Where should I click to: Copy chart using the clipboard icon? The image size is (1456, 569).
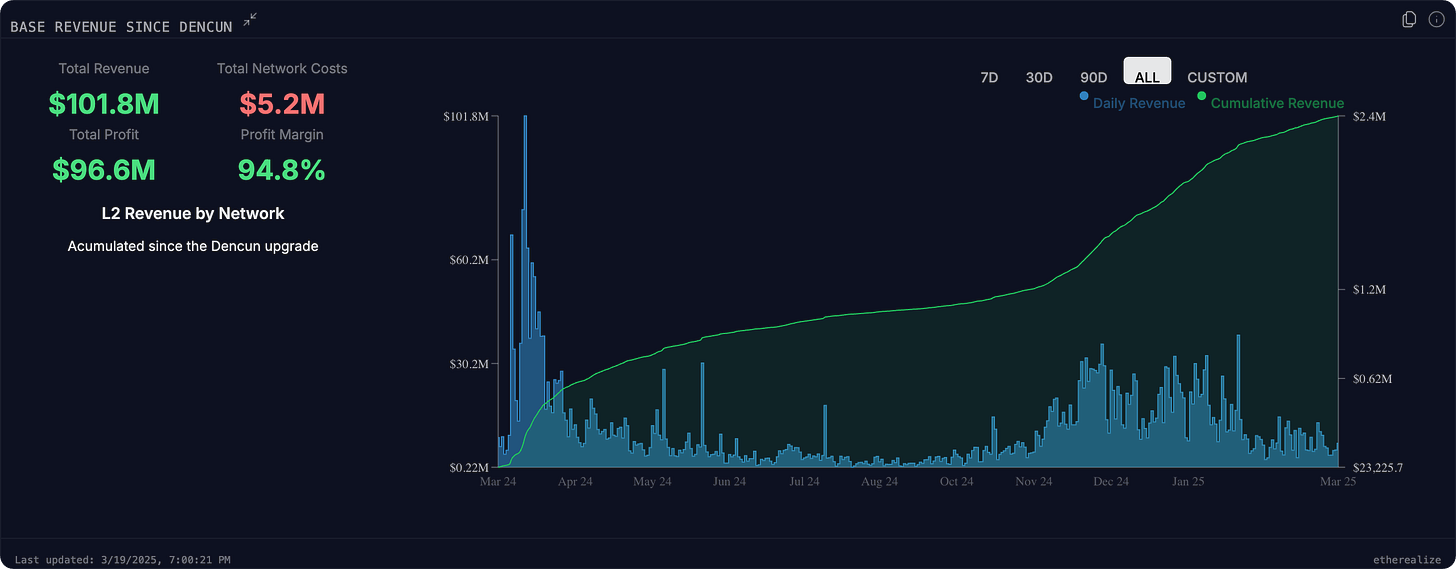[1409, 19]
